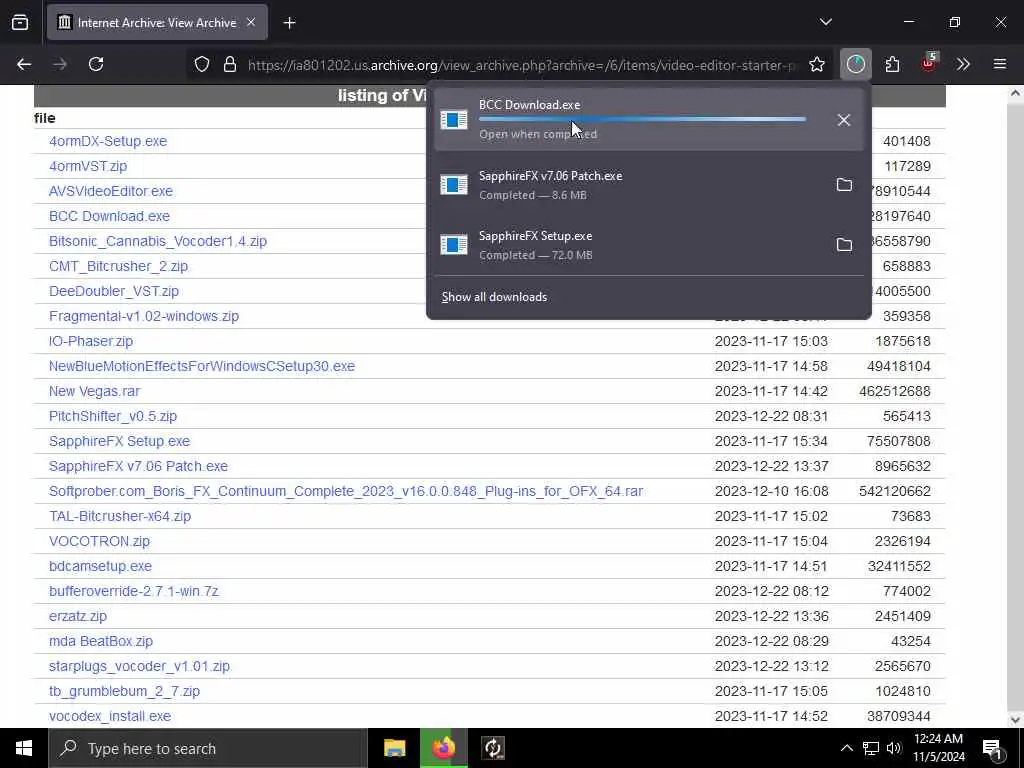Open the tb_grumblebum_2_7.zip link
Image resolution: width=1024 pixels, height=768 pixels.
coord(124,691)
